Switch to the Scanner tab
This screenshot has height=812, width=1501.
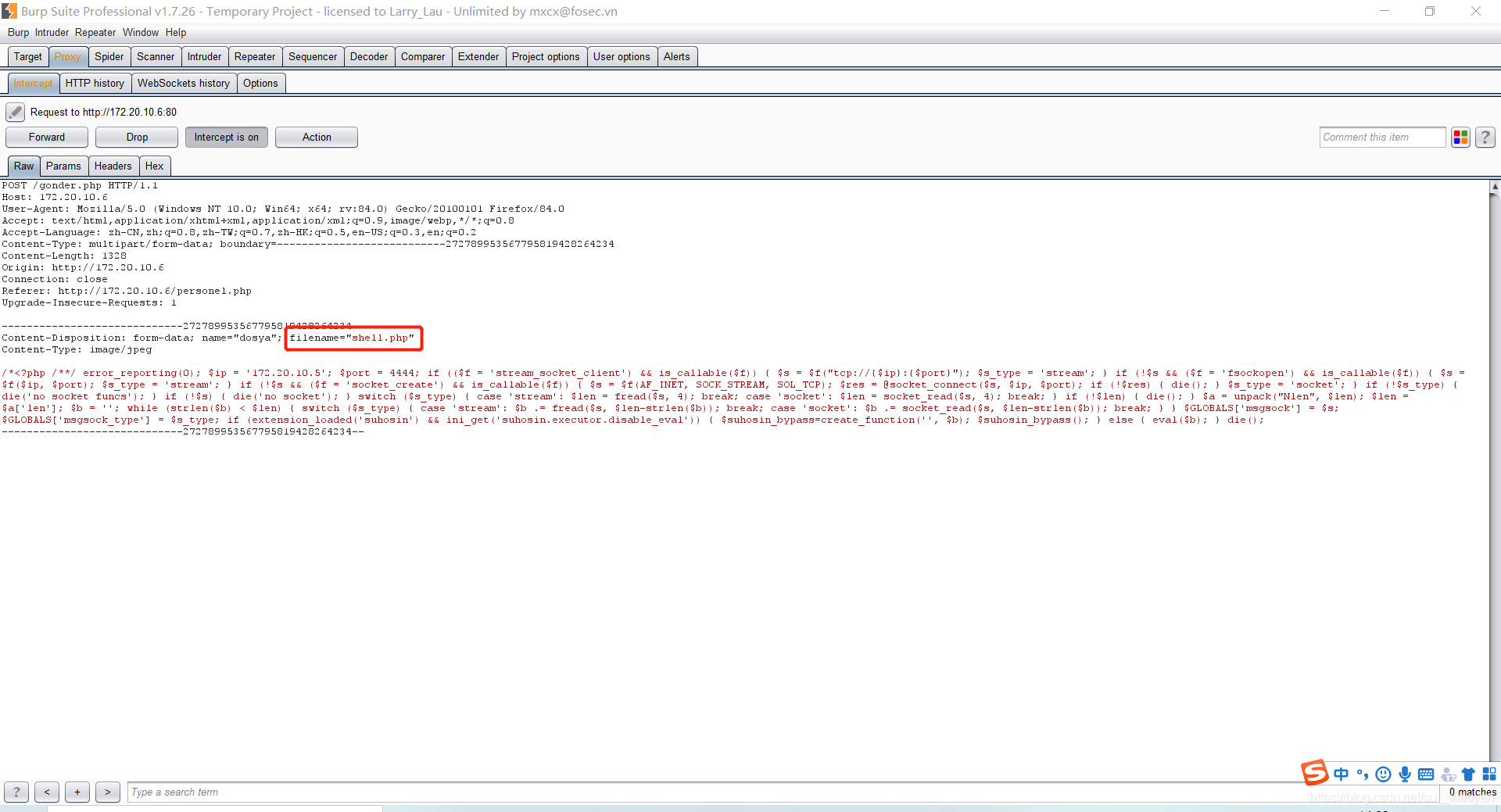[x=156, y=56]
